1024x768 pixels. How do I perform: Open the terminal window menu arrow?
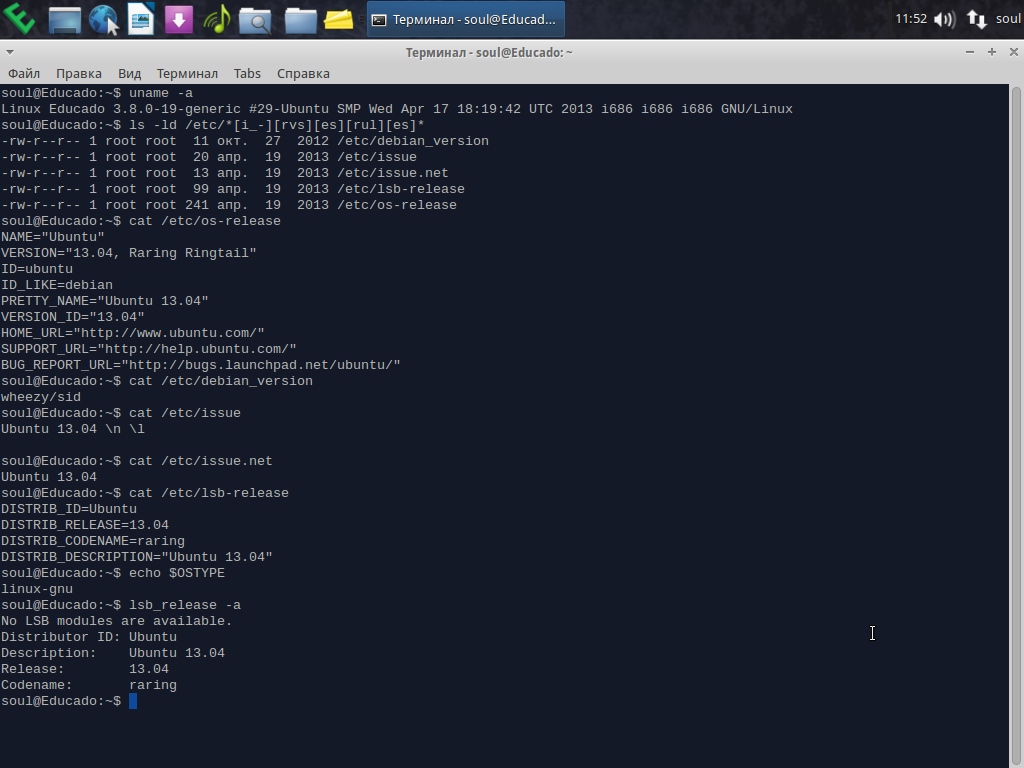[x=9, y=52]
